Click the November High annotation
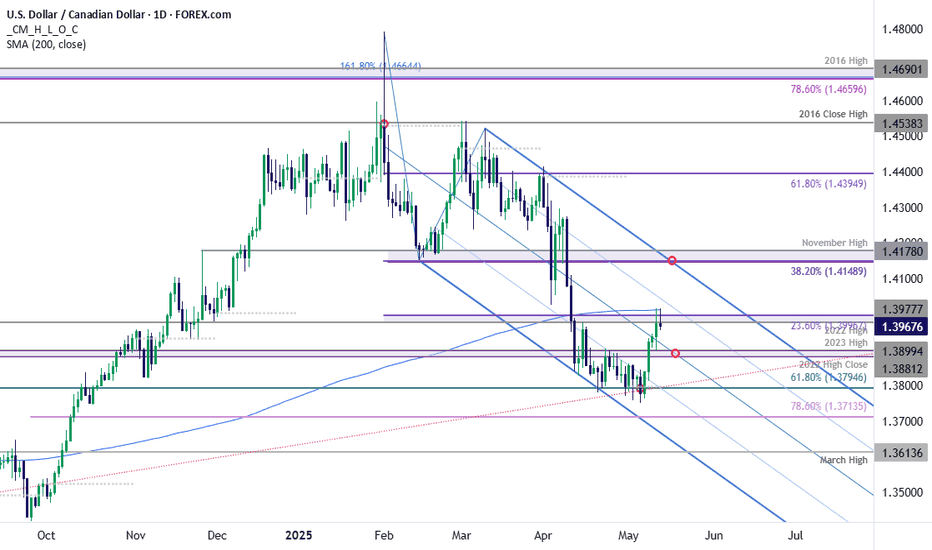Image resolution: width=932 pixels, height=550 pixels. coord(835,243)
